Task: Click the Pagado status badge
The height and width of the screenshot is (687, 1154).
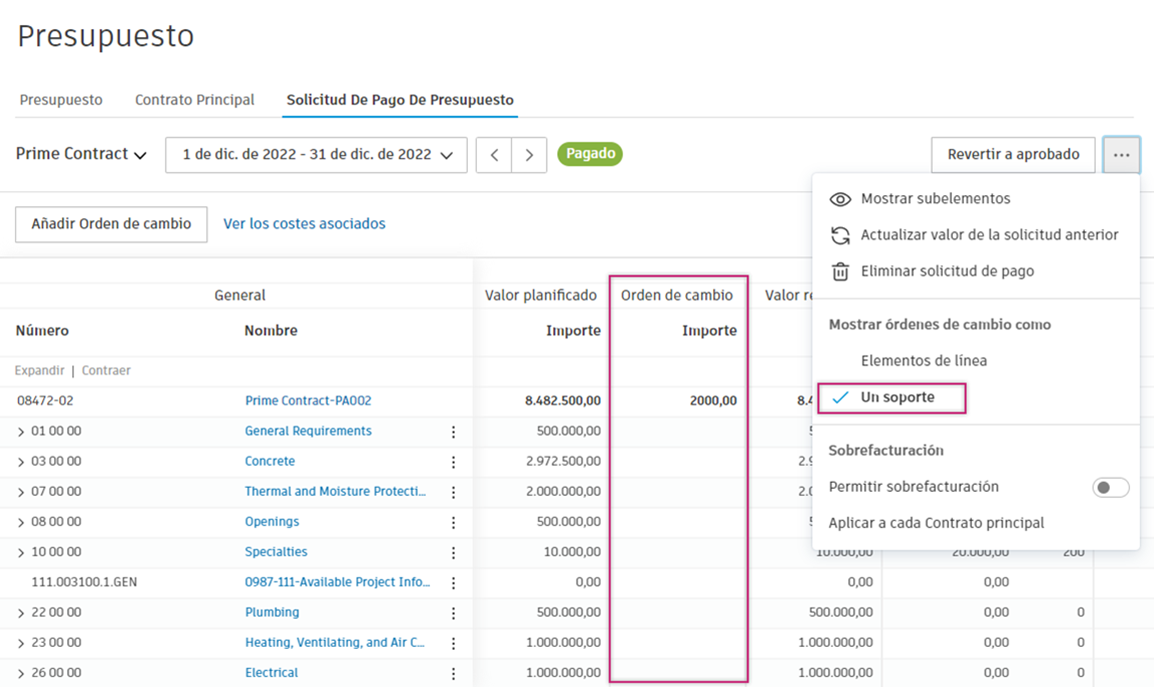Action: point(590,154)
